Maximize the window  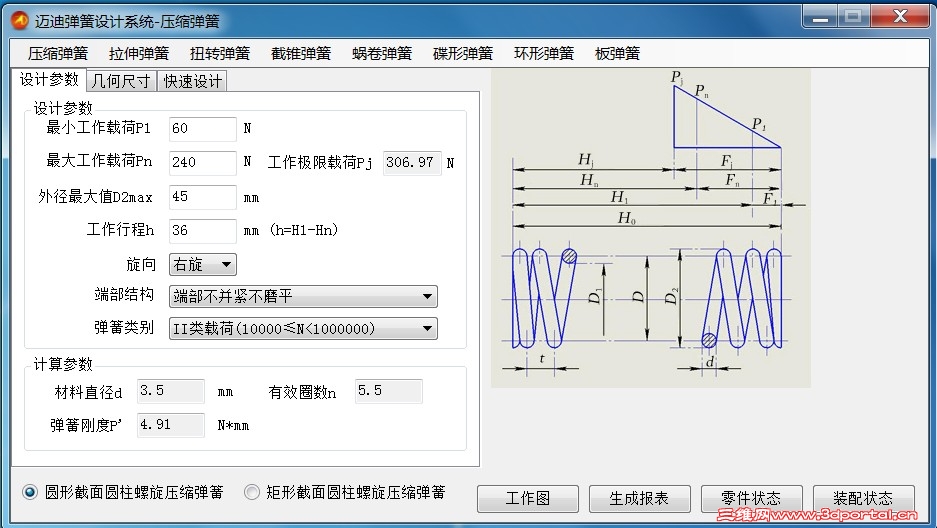(853, 17)
